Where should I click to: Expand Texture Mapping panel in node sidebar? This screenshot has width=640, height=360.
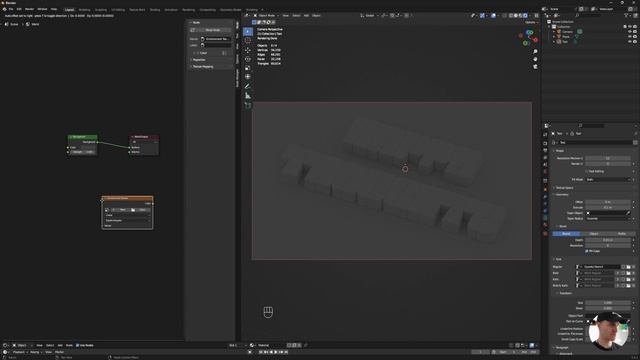pyautogui.click(x=202, y=67)
